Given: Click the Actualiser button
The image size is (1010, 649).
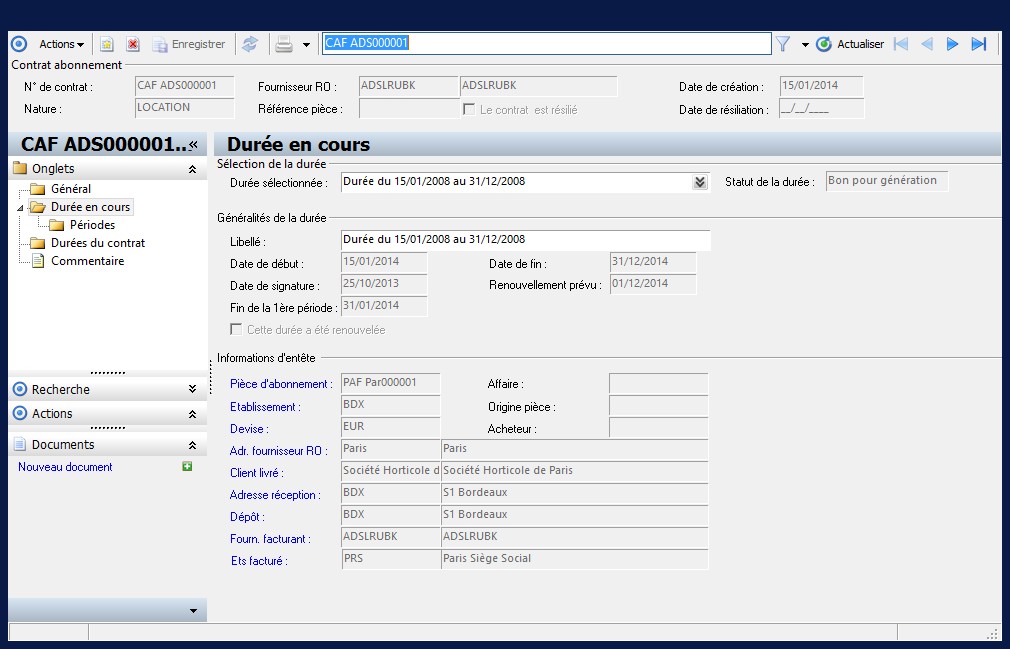Looking at the screenshot, I should [x=850, y=44].
